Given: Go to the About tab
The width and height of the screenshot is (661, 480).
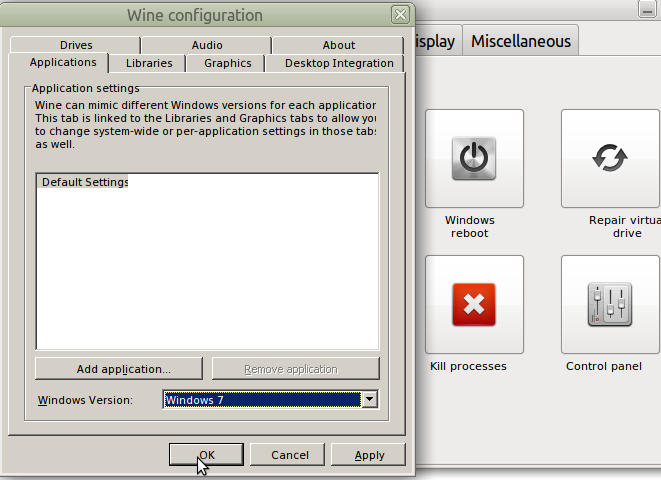Looking at the screenshot, I should point(339,45).
